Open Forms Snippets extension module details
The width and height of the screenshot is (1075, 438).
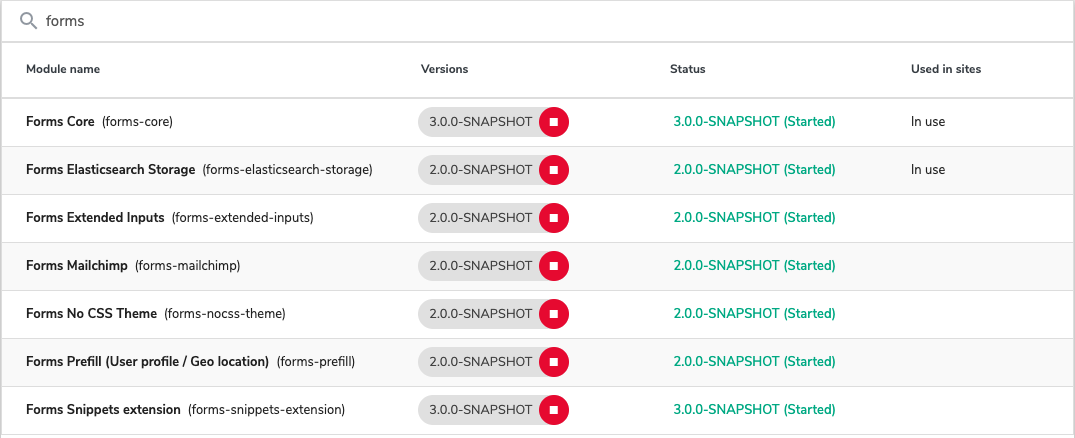pyautogui.click(x=103, y=410)
